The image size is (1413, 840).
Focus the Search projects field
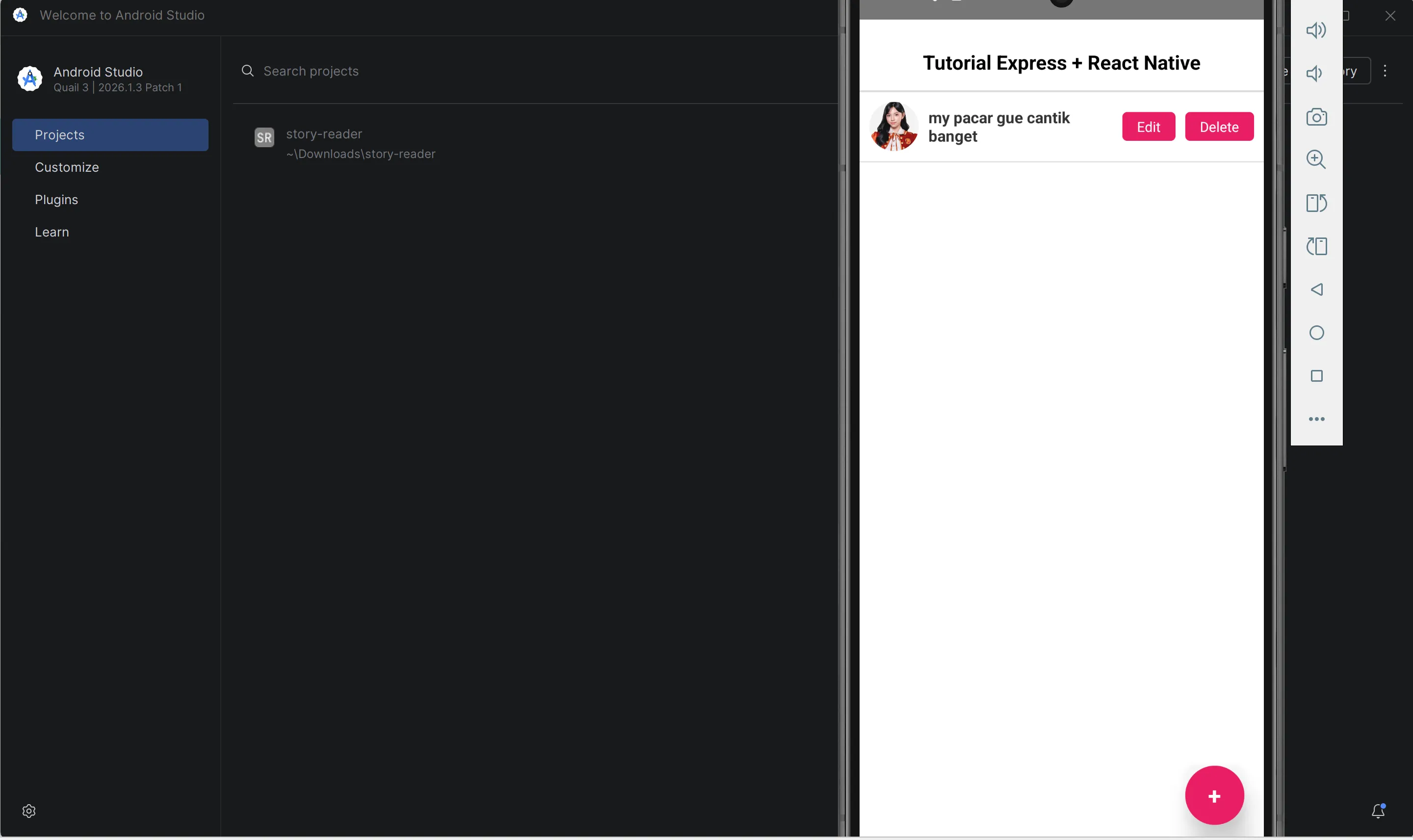tap(535, 71)
